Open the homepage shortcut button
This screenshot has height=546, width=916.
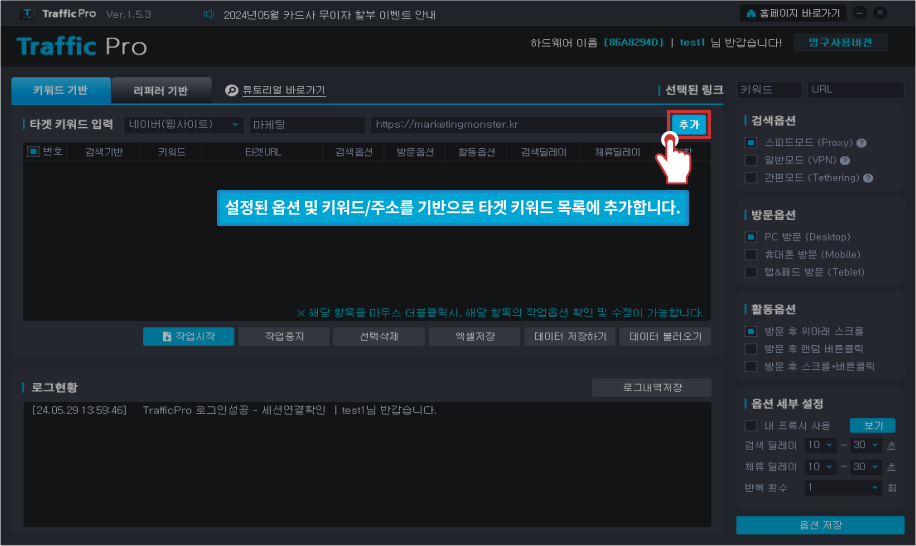795,13
